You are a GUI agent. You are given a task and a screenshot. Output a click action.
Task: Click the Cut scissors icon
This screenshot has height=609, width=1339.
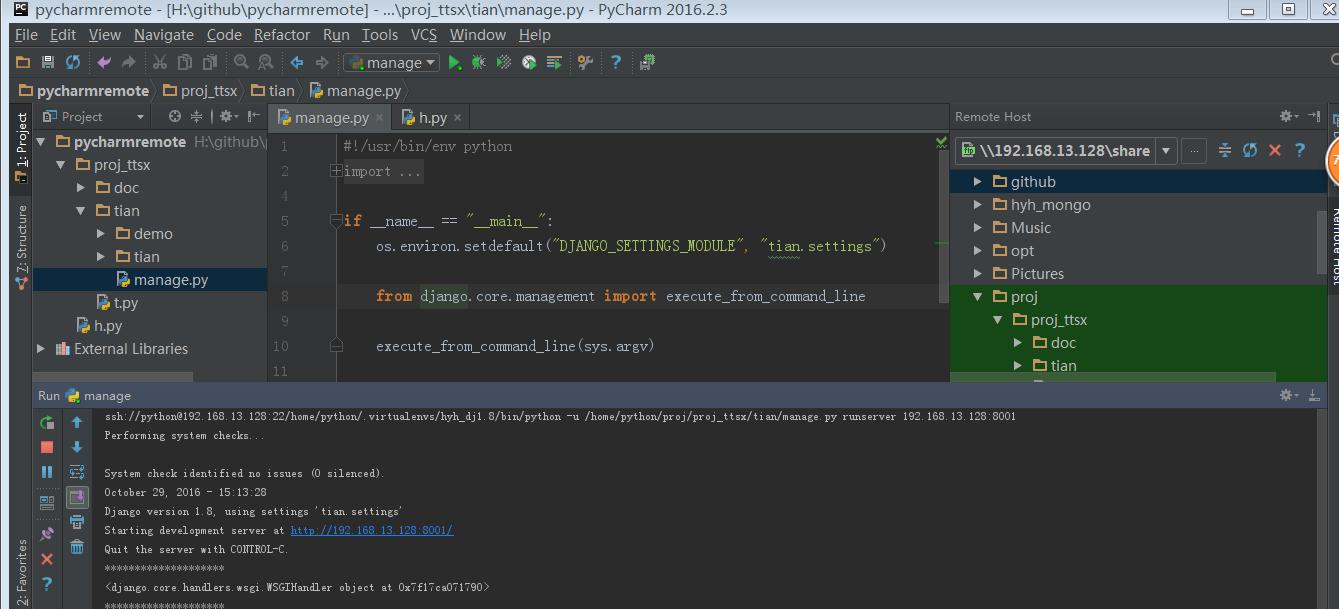pos(160,62)
